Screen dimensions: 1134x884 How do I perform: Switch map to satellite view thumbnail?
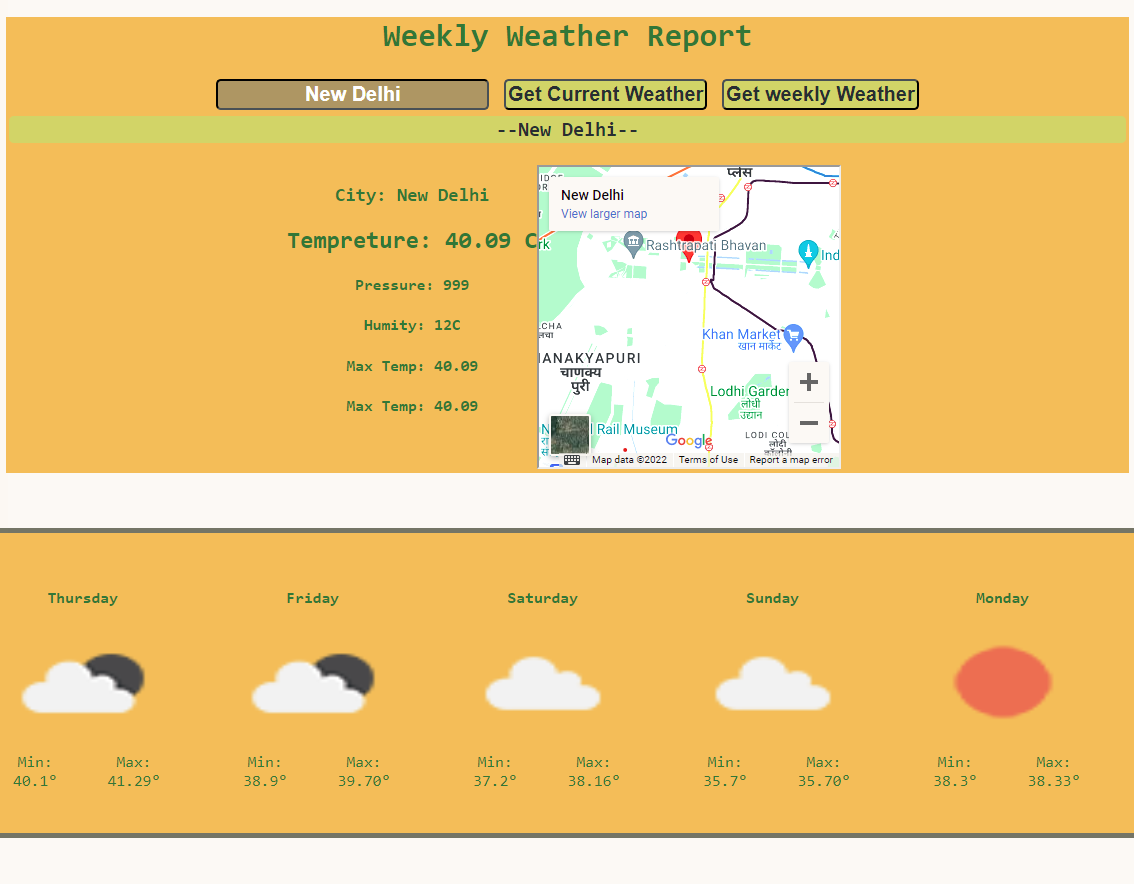coord(568,434)
